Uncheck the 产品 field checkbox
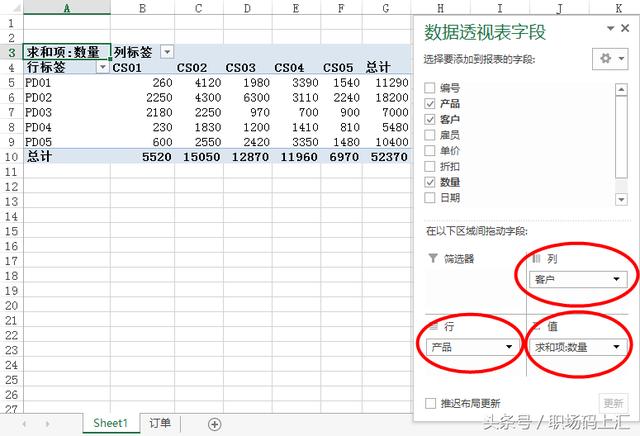640x436 pixels. click(430, 104)
